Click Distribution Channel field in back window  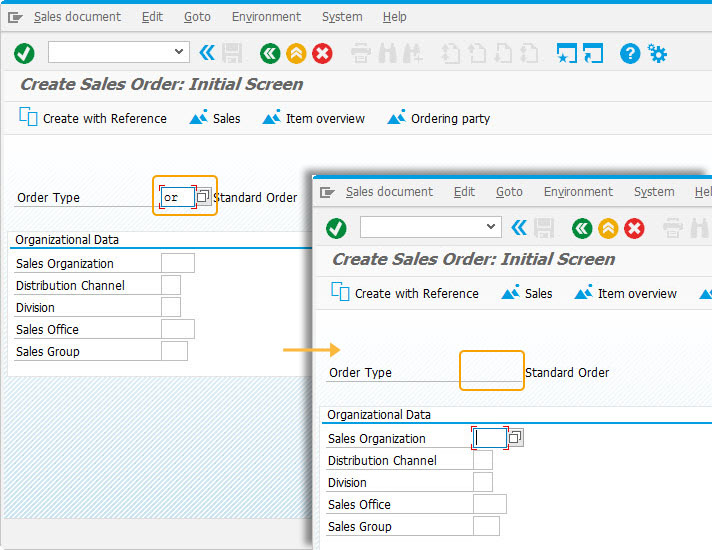click(171, 285)
